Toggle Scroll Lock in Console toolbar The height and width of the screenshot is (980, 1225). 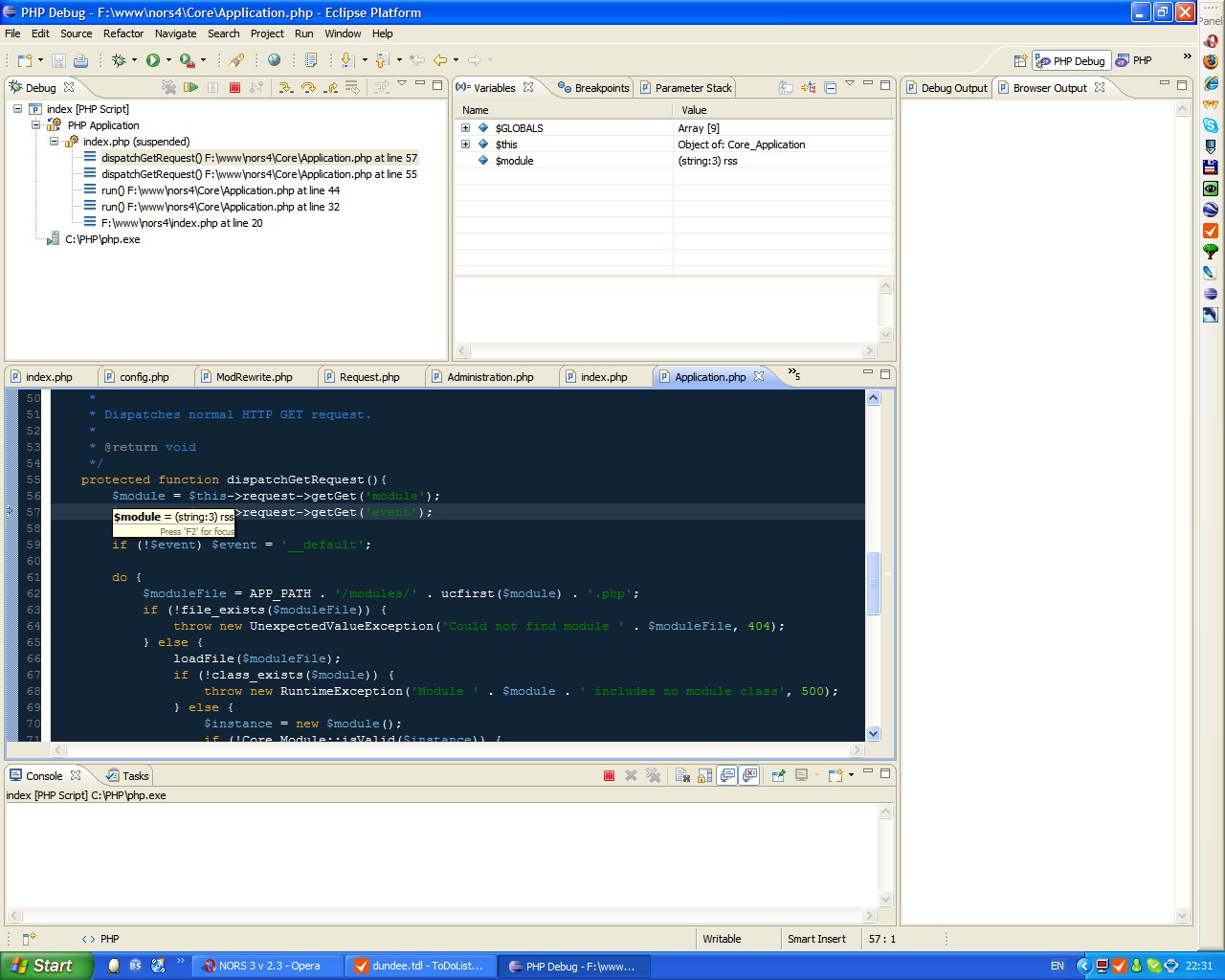click(704, 775)
